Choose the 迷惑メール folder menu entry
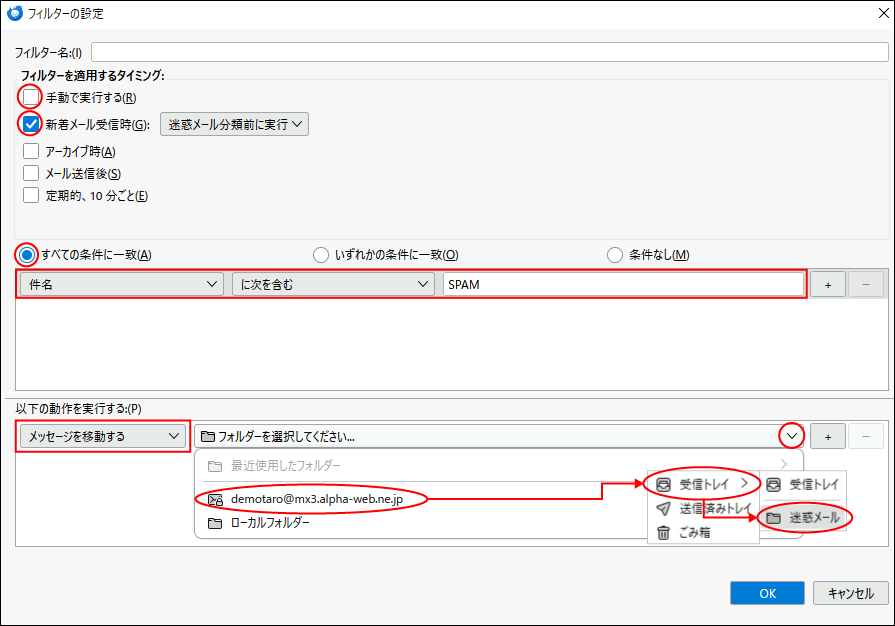This screenshot has height=626, width=895. pos(806,518)
